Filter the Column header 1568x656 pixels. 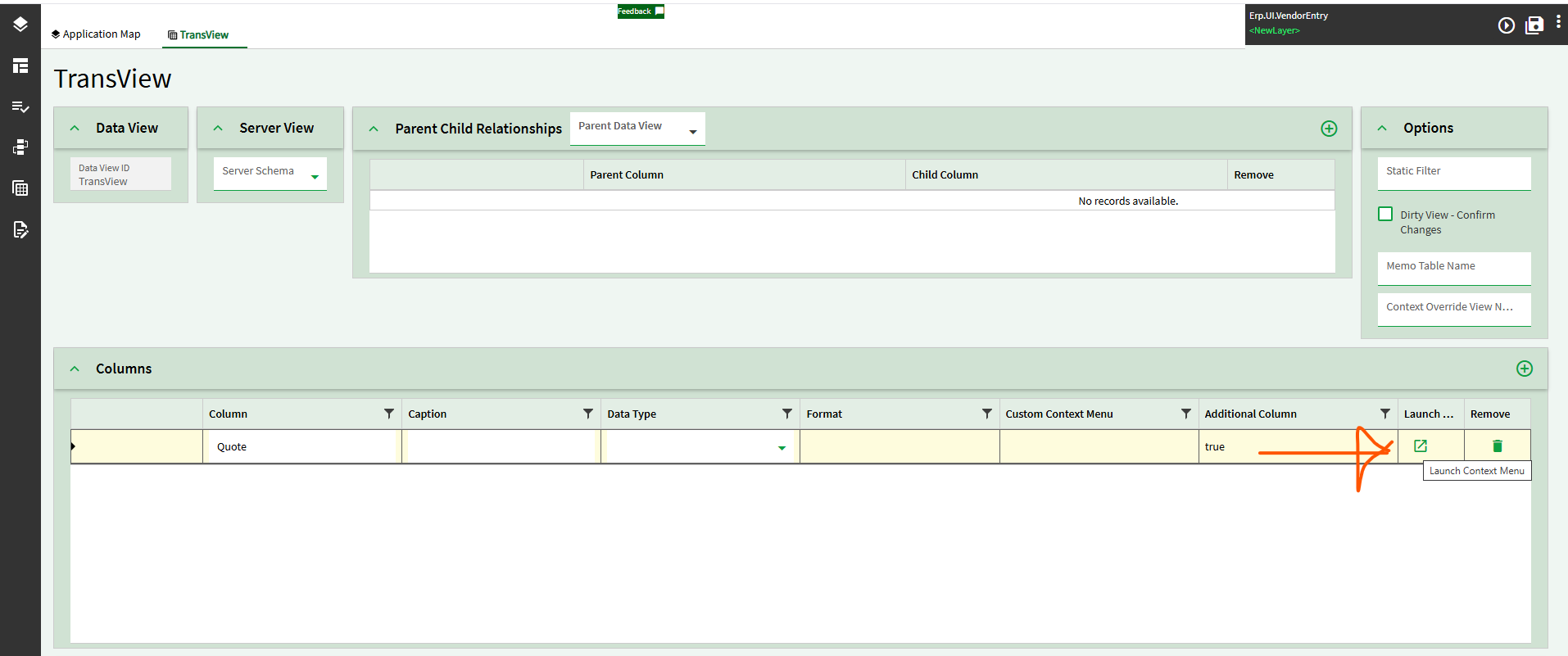(389, 414)
